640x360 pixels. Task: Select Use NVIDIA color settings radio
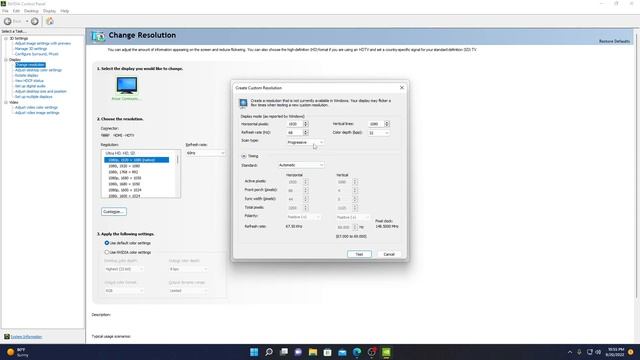[x=107, y=252]
